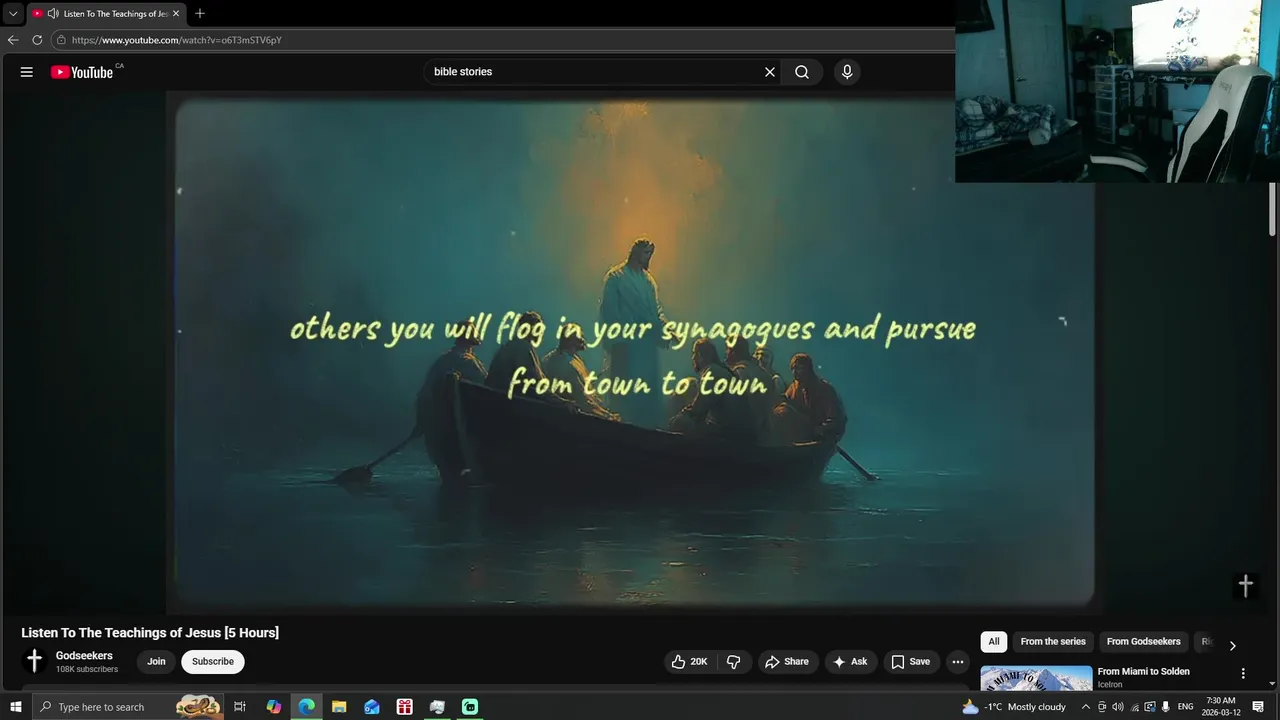Share this video

pos(786,662)
